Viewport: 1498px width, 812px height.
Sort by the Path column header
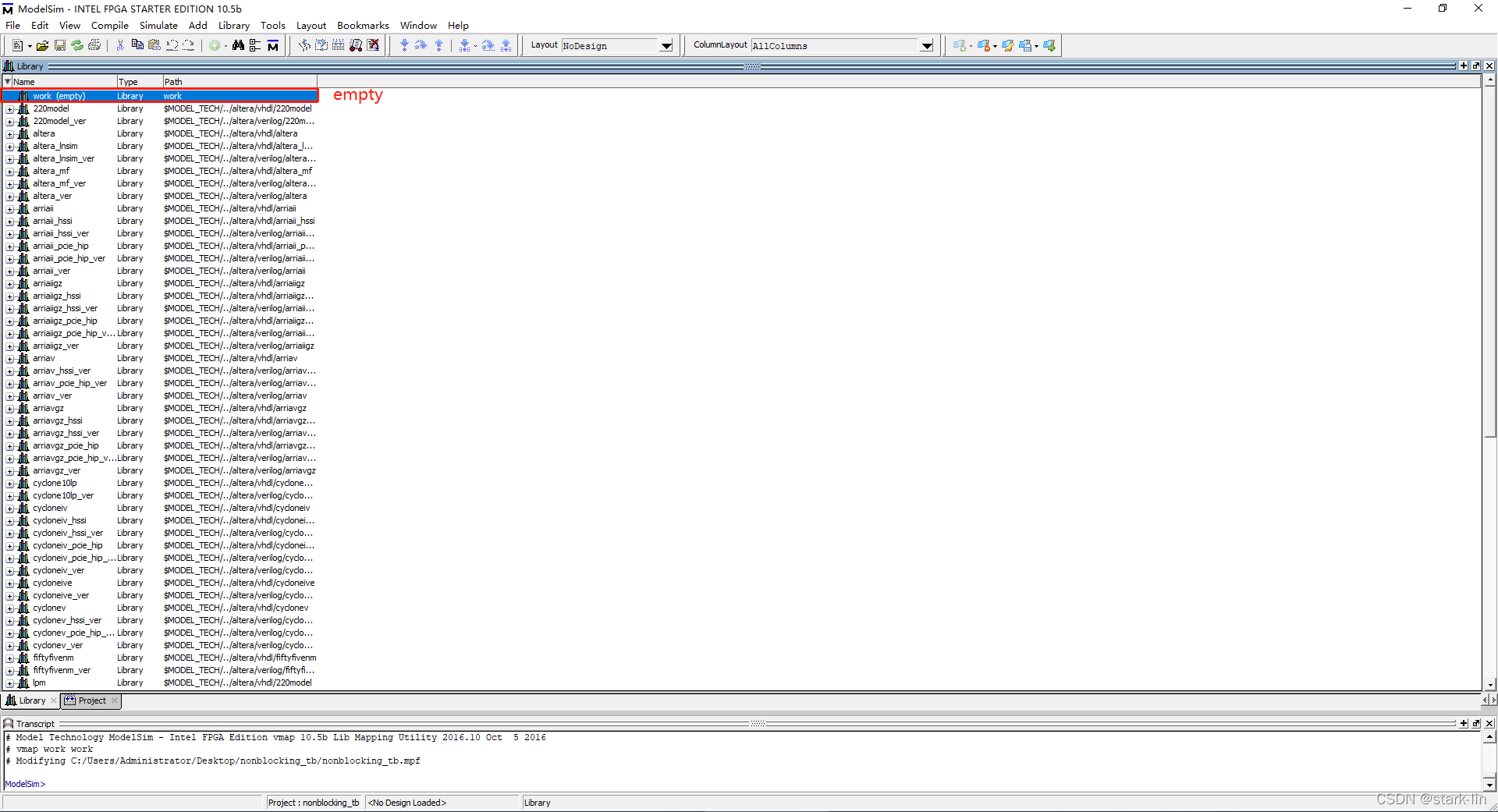pyautogui.click(x=240, y=81)
